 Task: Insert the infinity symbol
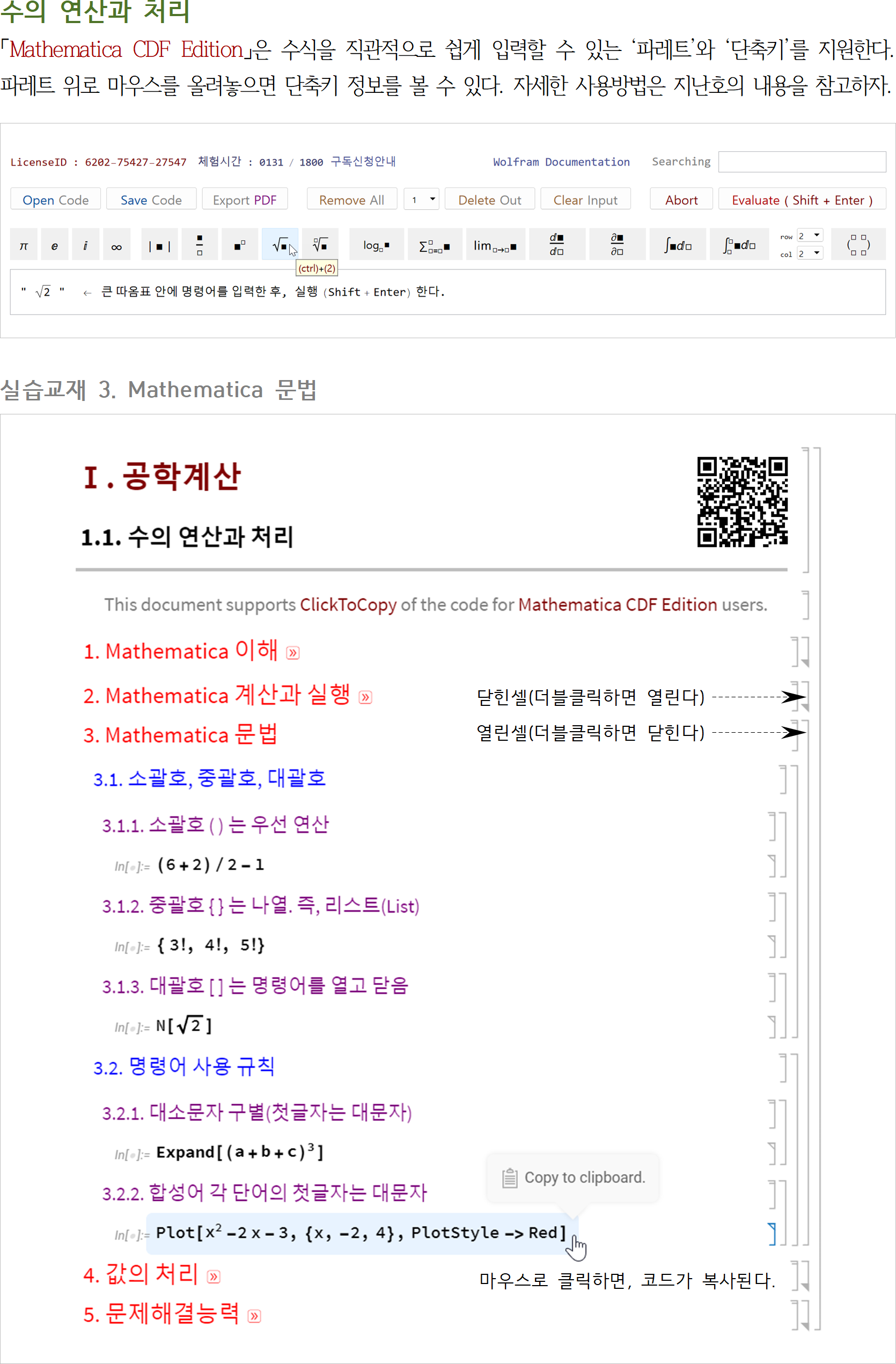pyautogui.click(x=116, y=244)
